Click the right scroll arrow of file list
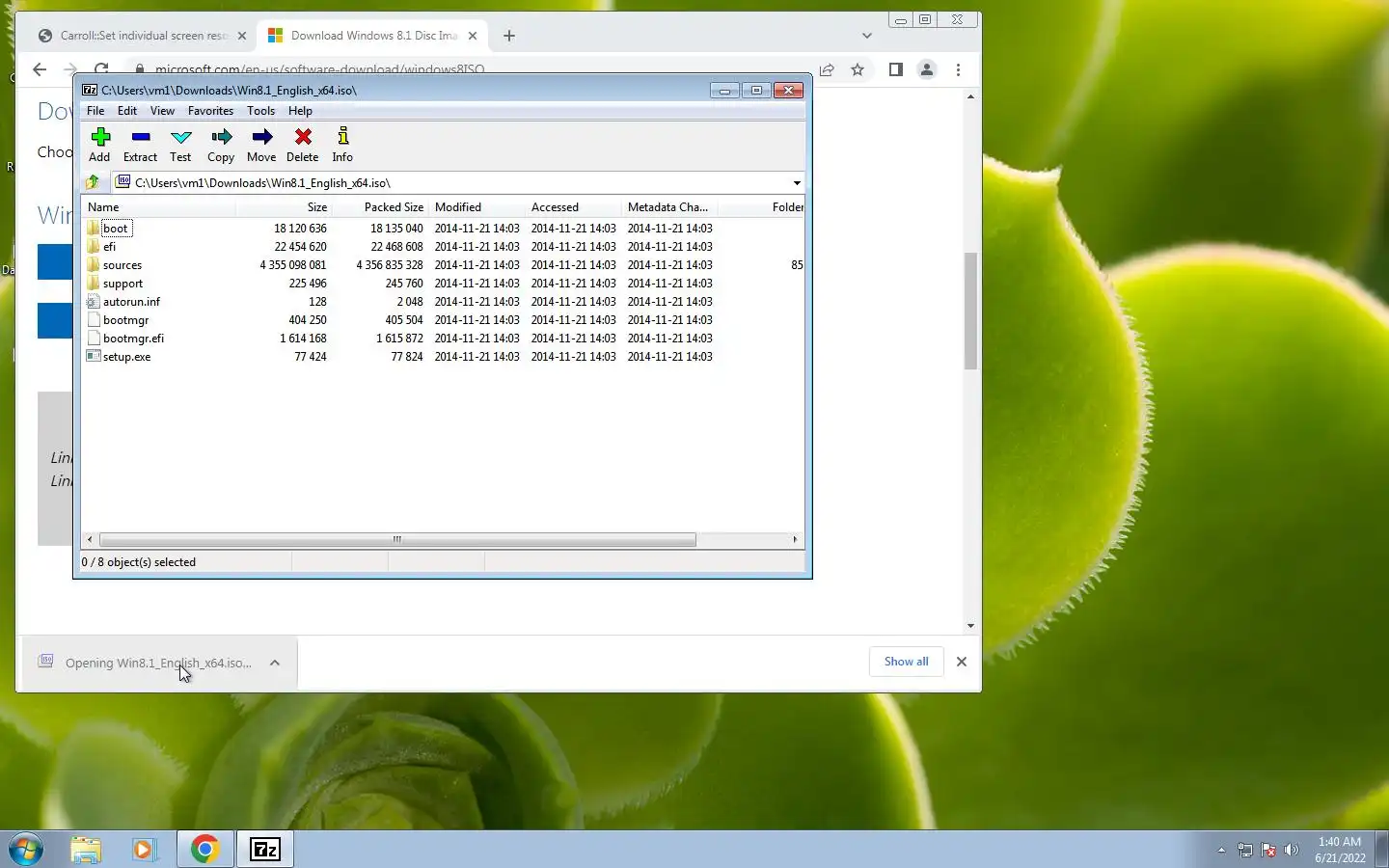 (795, 540)
